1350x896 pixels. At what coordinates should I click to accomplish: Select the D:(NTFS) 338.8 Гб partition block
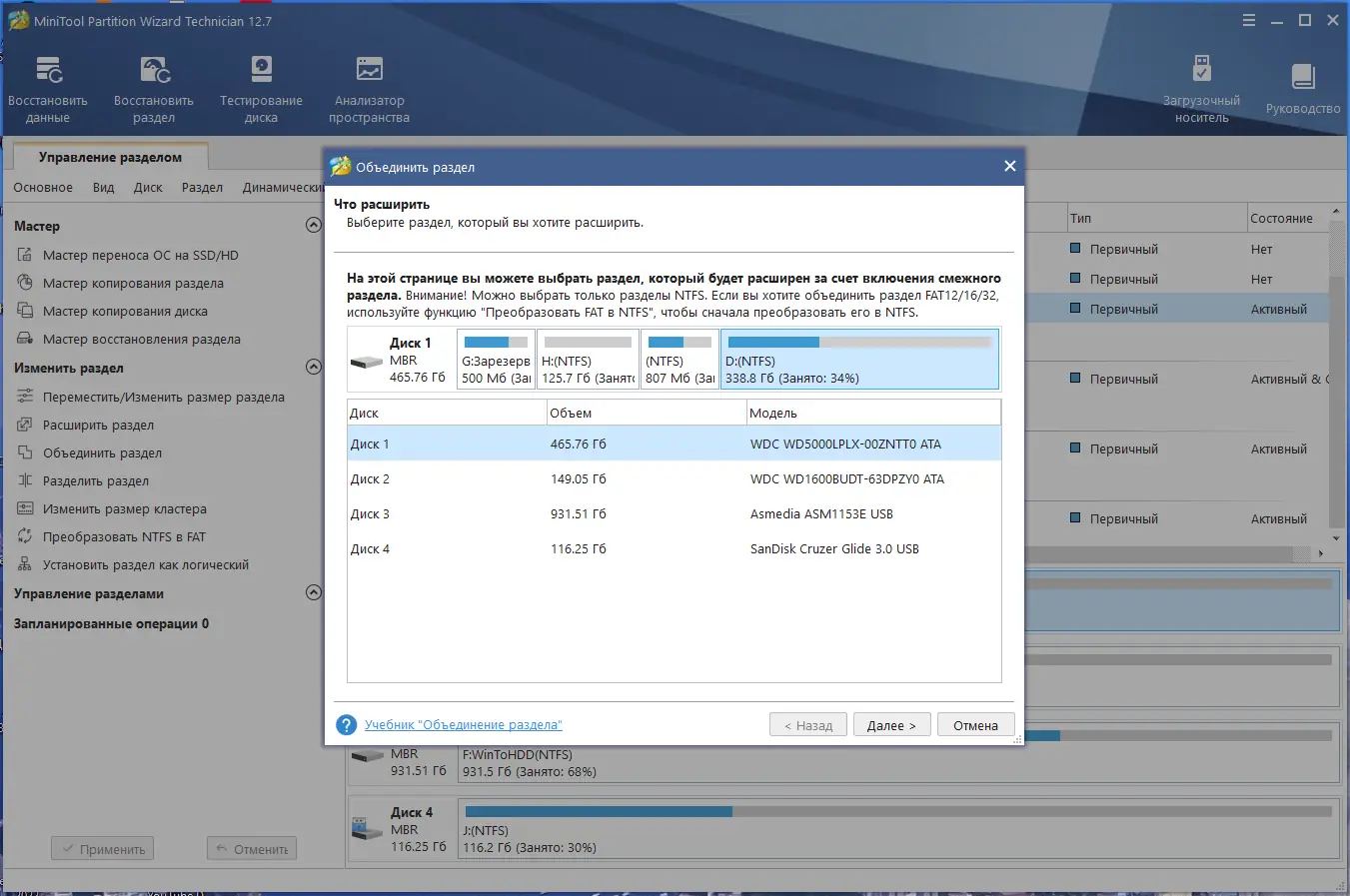pos(860,360)
